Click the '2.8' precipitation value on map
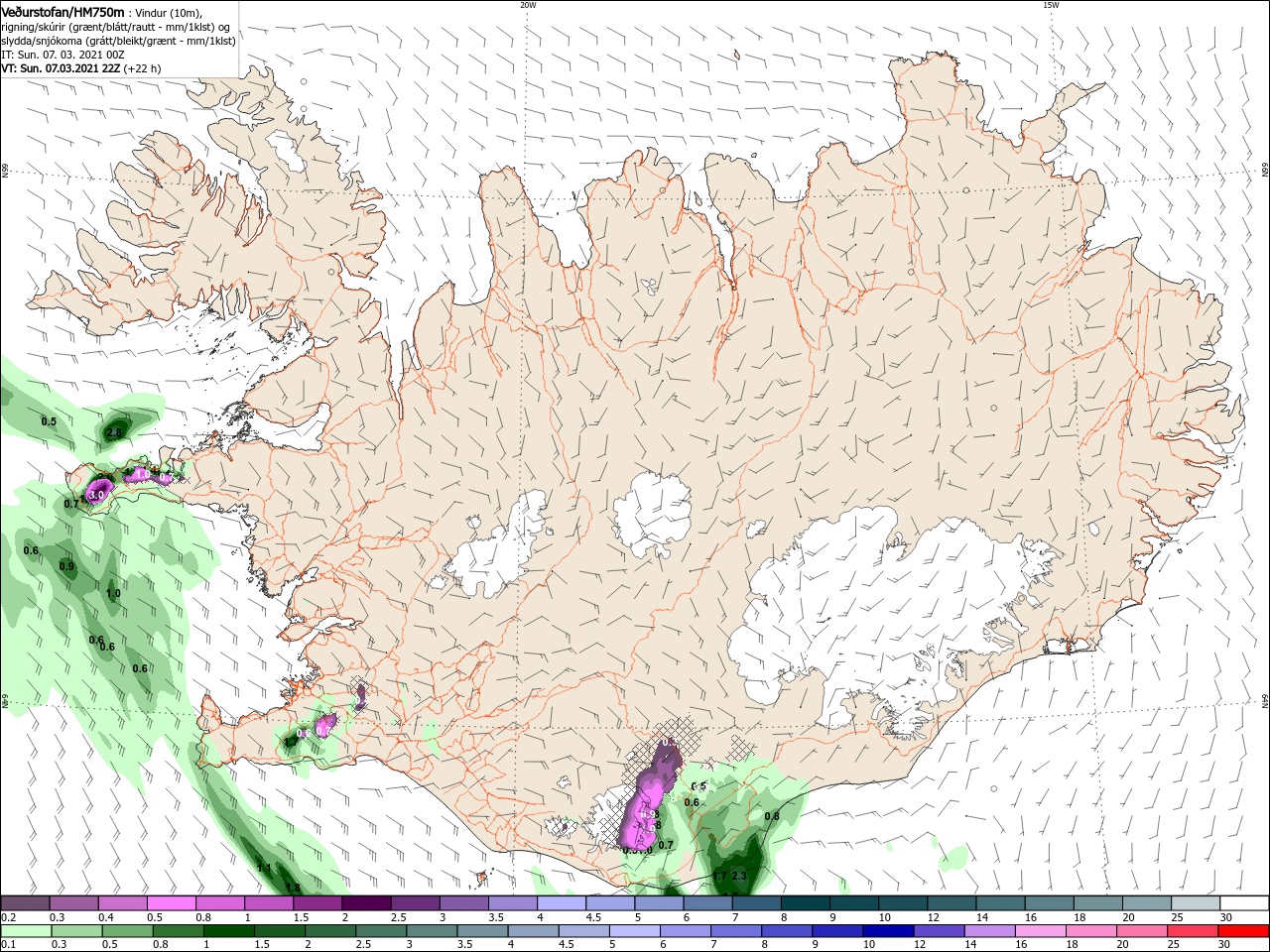 point(113,432)
